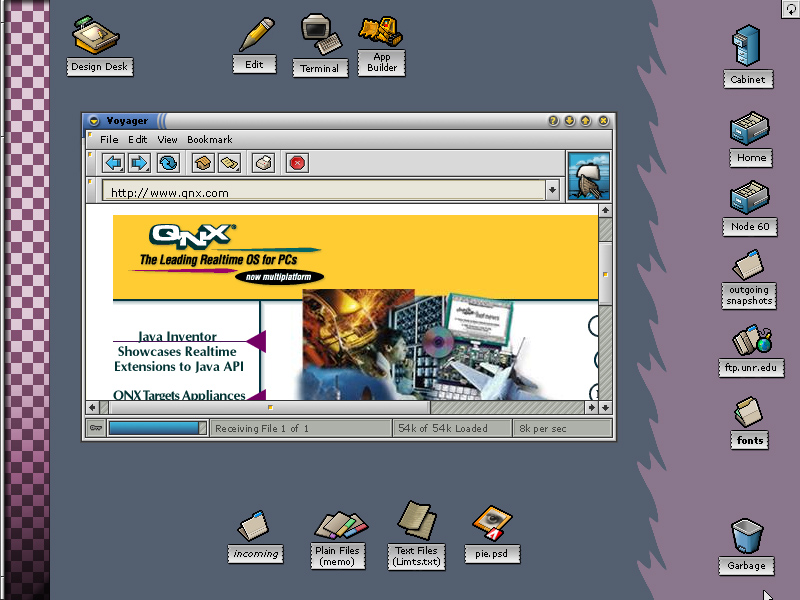Open the Bookmark menu
Viewport: 800px width, 600px height.
tap(209, 140)
